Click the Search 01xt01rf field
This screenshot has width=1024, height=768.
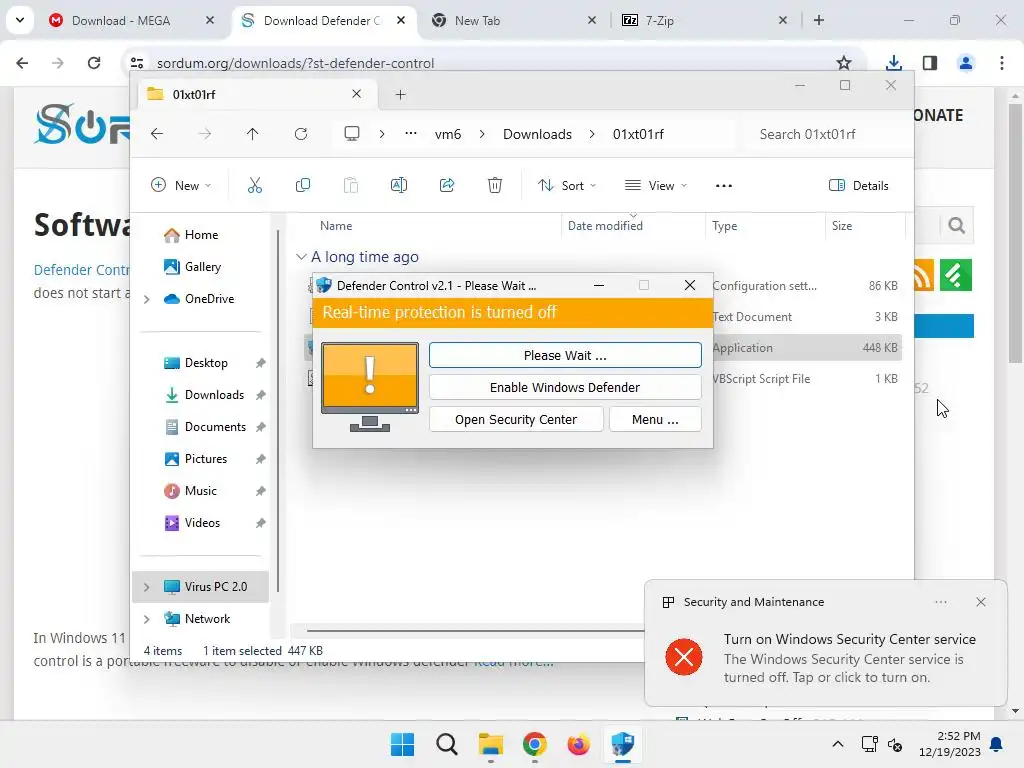click(x=826, y=134)
